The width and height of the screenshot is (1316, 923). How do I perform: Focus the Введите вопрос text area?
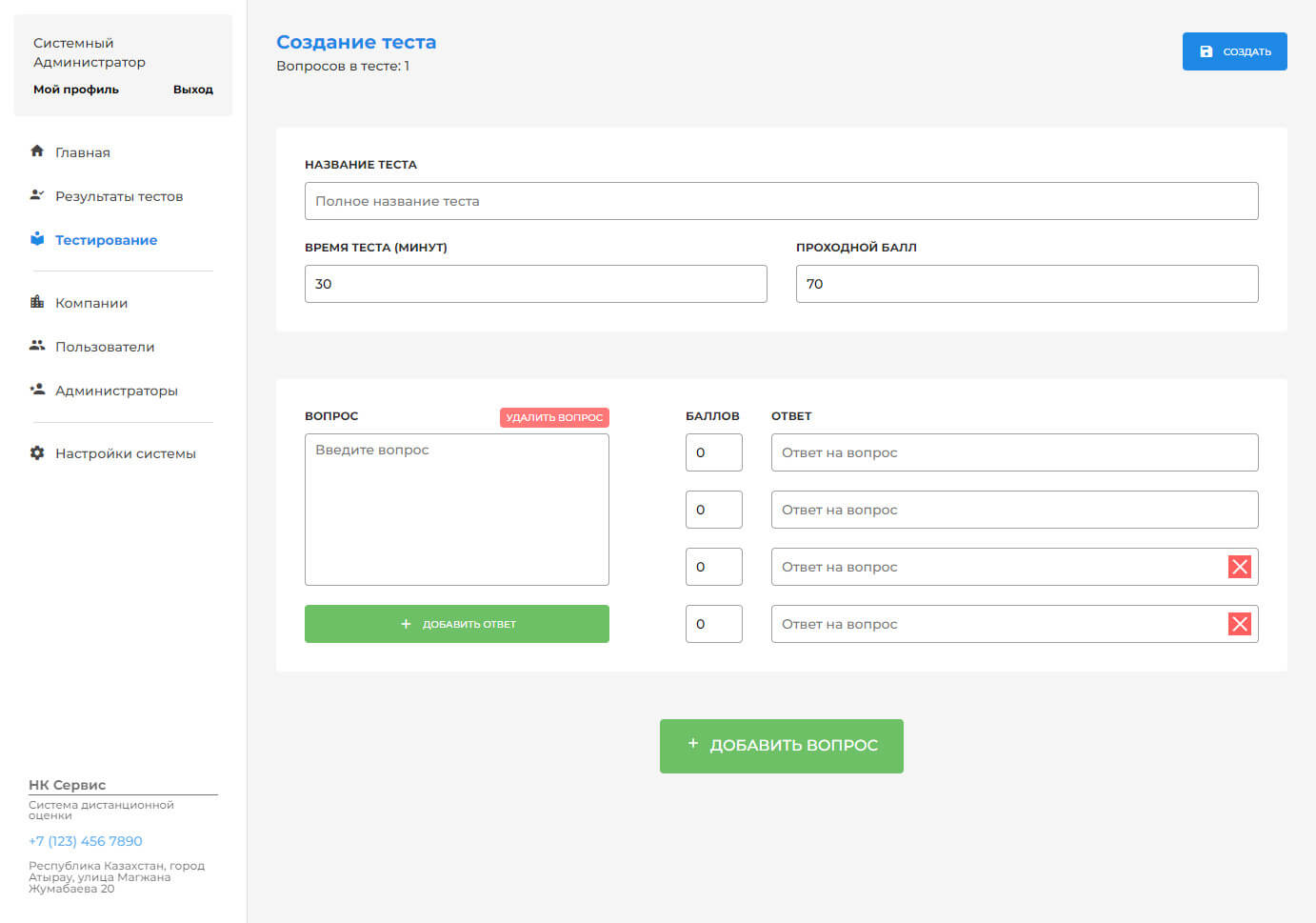(x=457, y=510)
